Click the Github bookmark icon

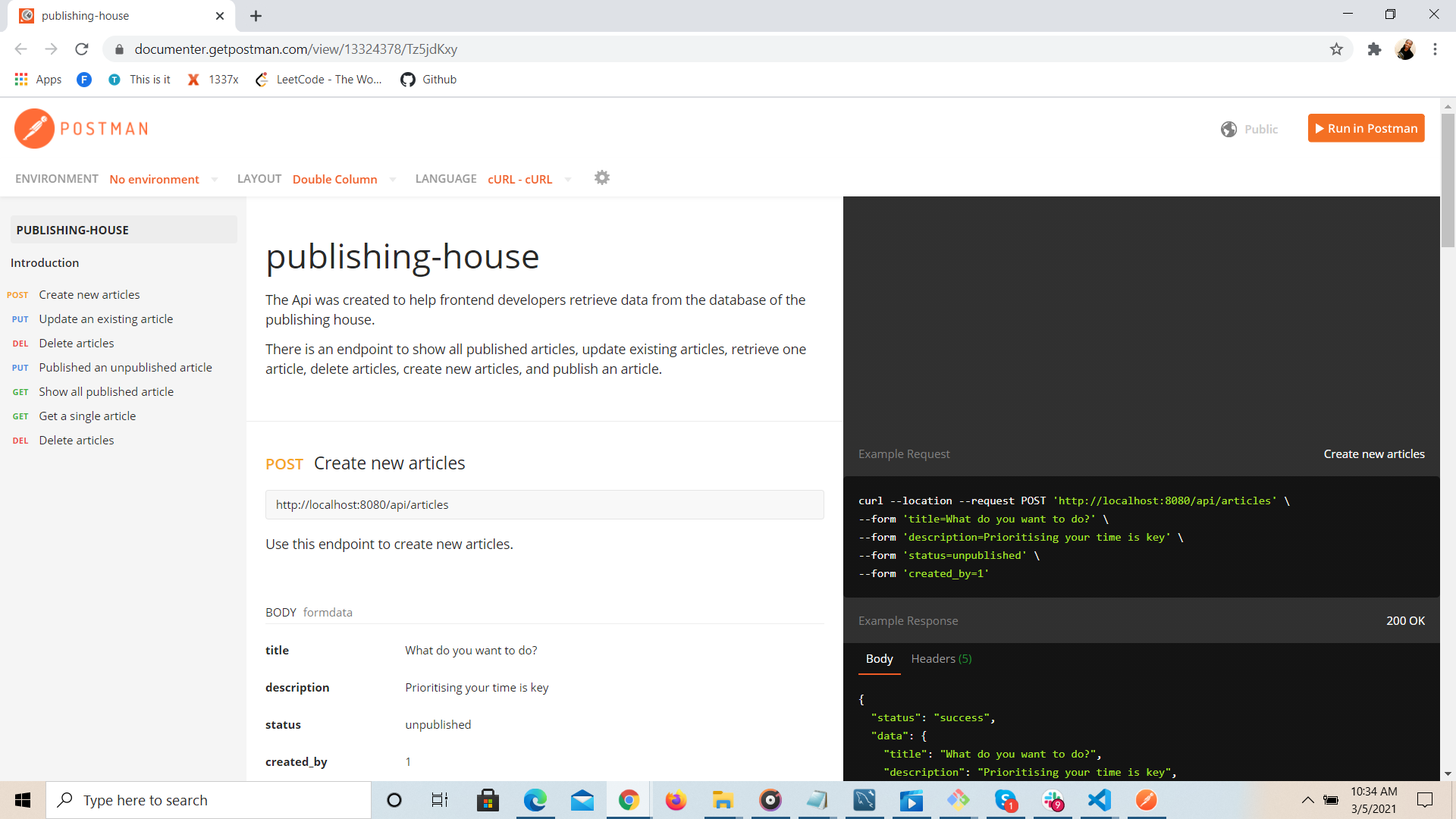(x=408, y=79)
